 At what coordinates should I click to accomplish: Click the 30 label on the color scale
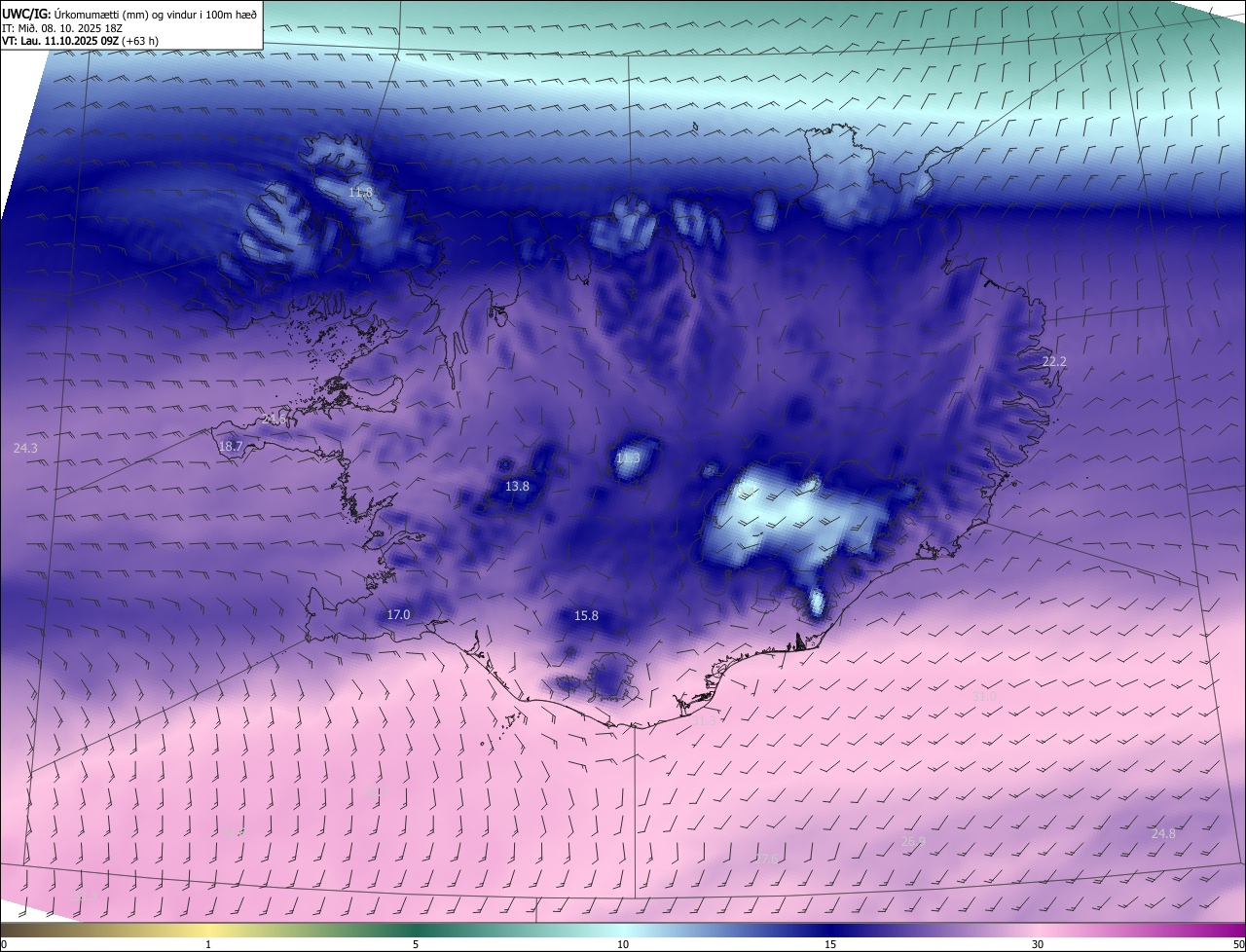point(1038,944)
